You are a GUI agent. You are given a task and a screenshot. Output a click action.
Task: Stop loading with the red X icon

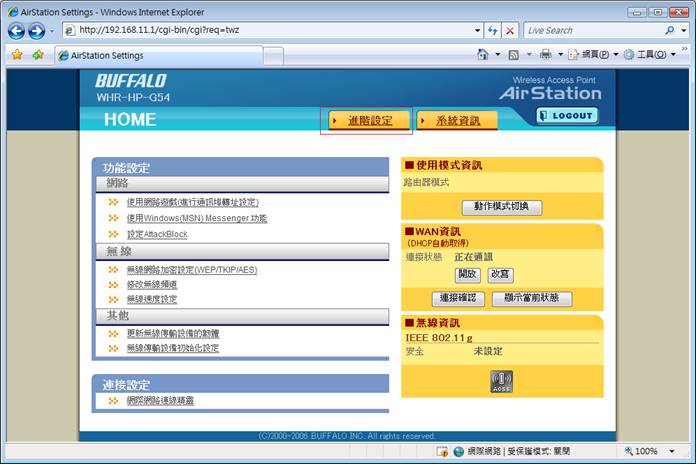tap(510, 31)
